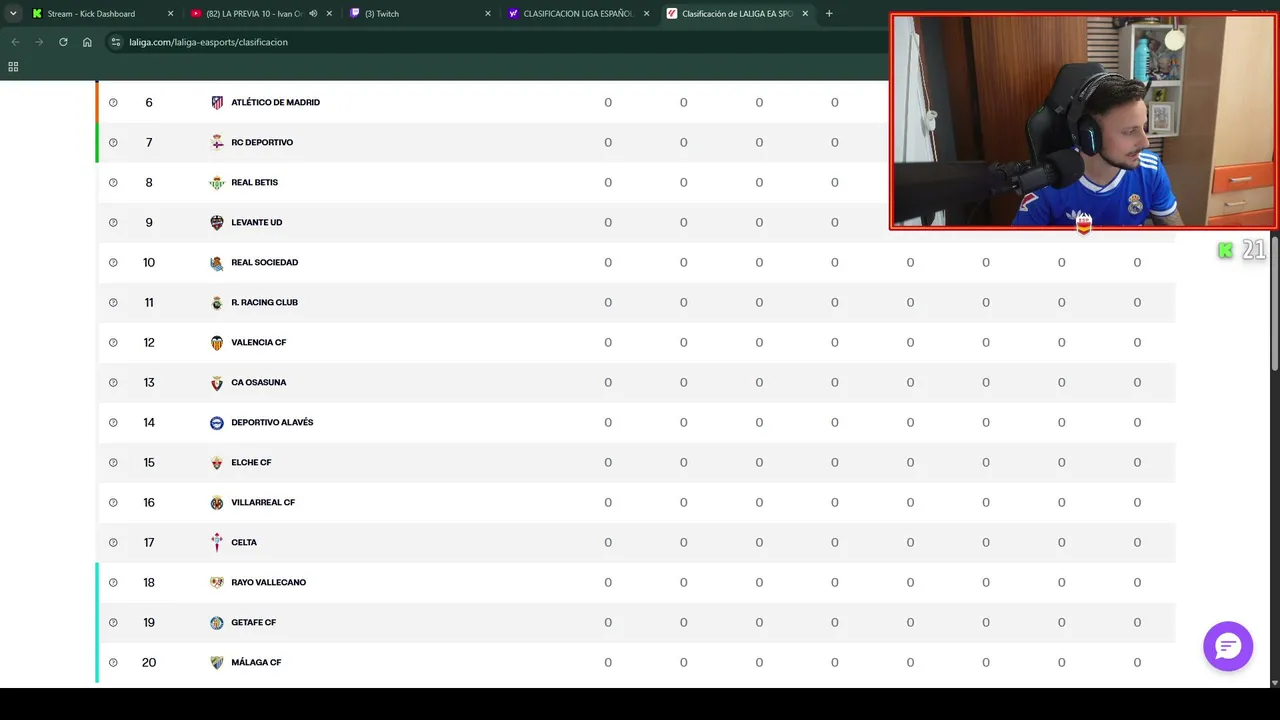
Task: Select the GETAFE CF team name
Action: [254, 622]
